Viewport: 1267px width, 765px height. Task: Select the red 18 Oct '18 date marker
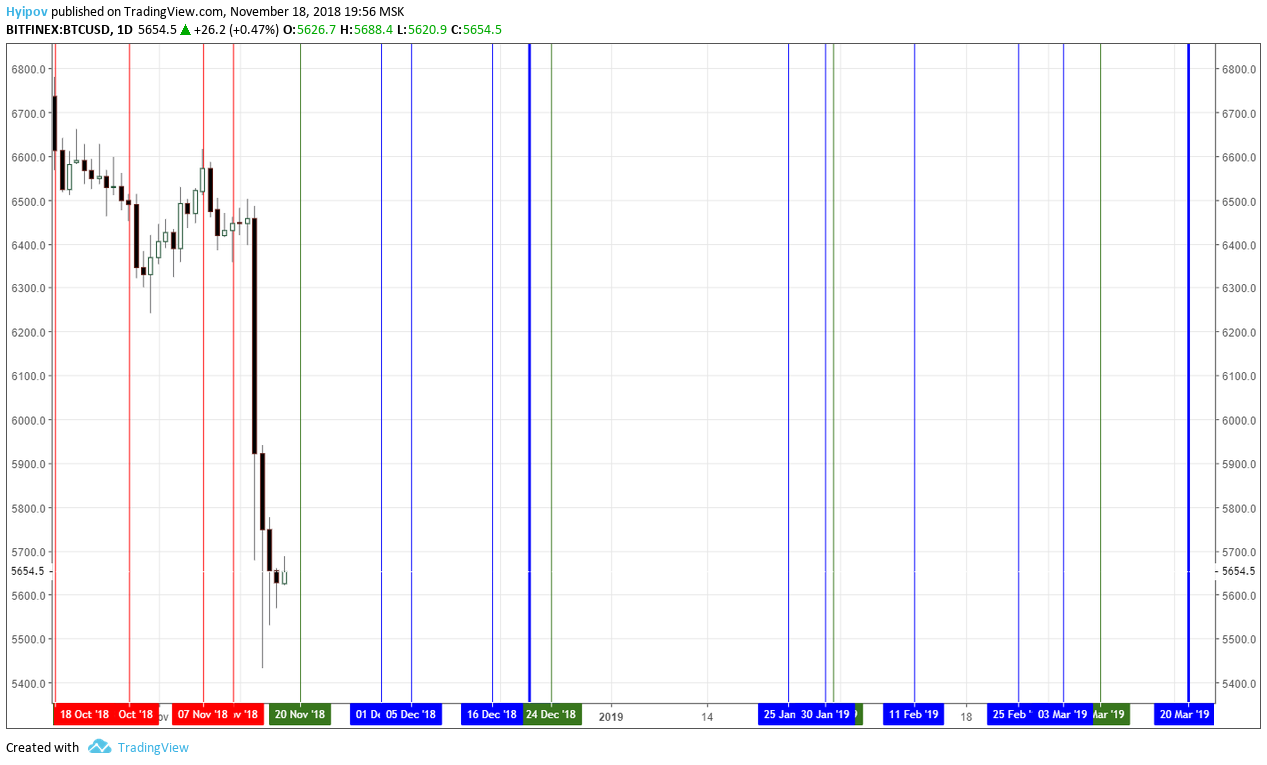(84, 715)
